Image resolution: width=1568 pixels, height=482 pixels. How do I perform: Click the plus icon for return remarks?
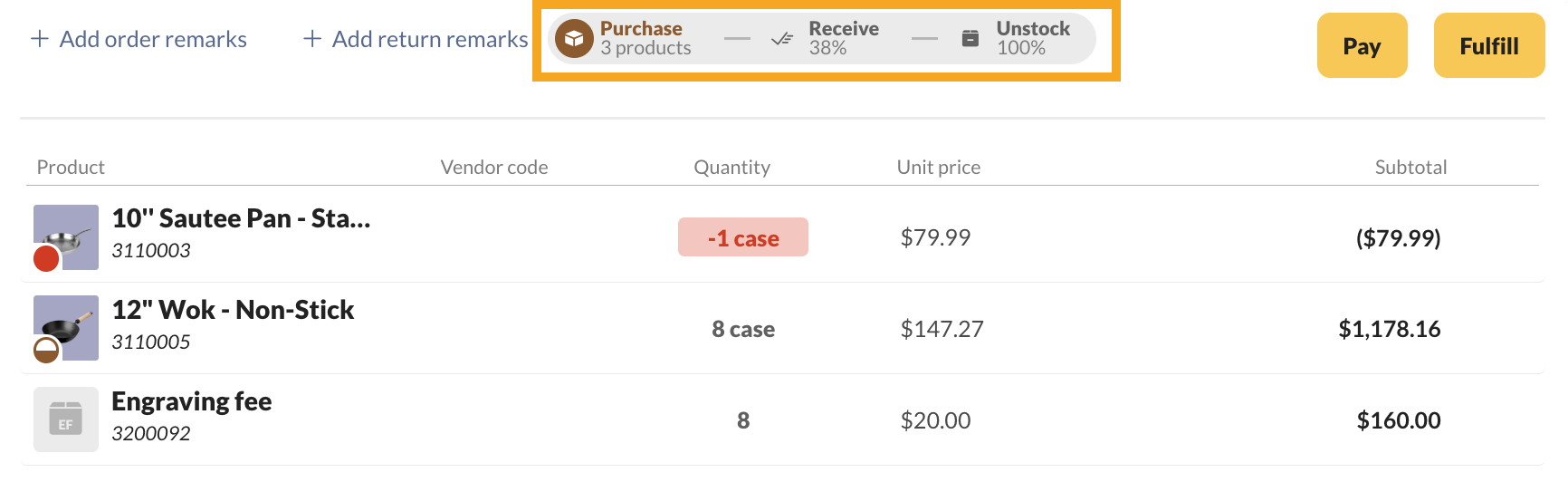tap(312, 39)
